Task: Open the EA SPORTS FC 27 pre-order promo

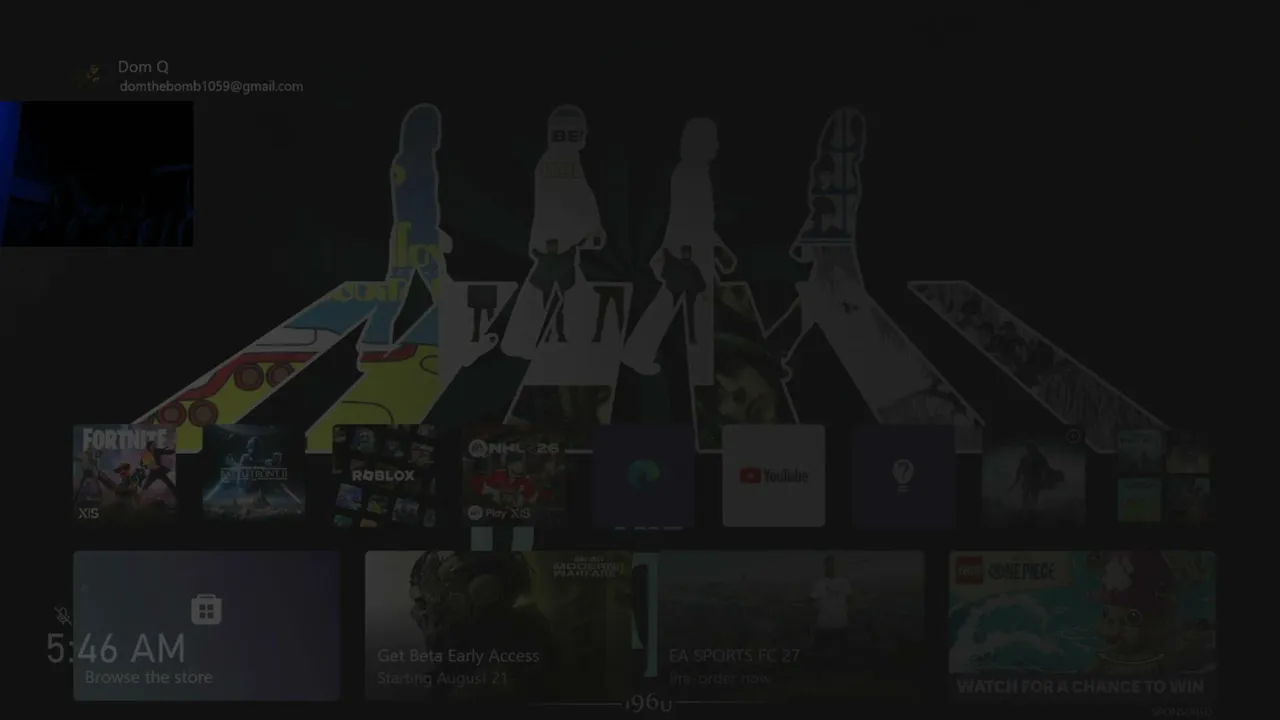Action: tap(790, 626)
